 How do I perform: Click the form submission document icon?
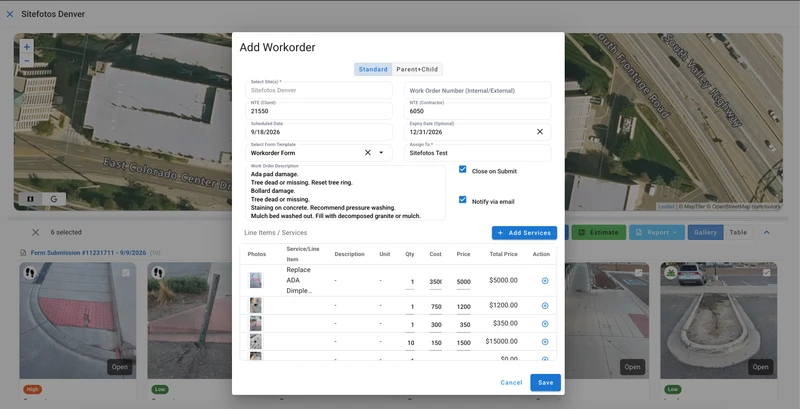[x=23, y=253]
